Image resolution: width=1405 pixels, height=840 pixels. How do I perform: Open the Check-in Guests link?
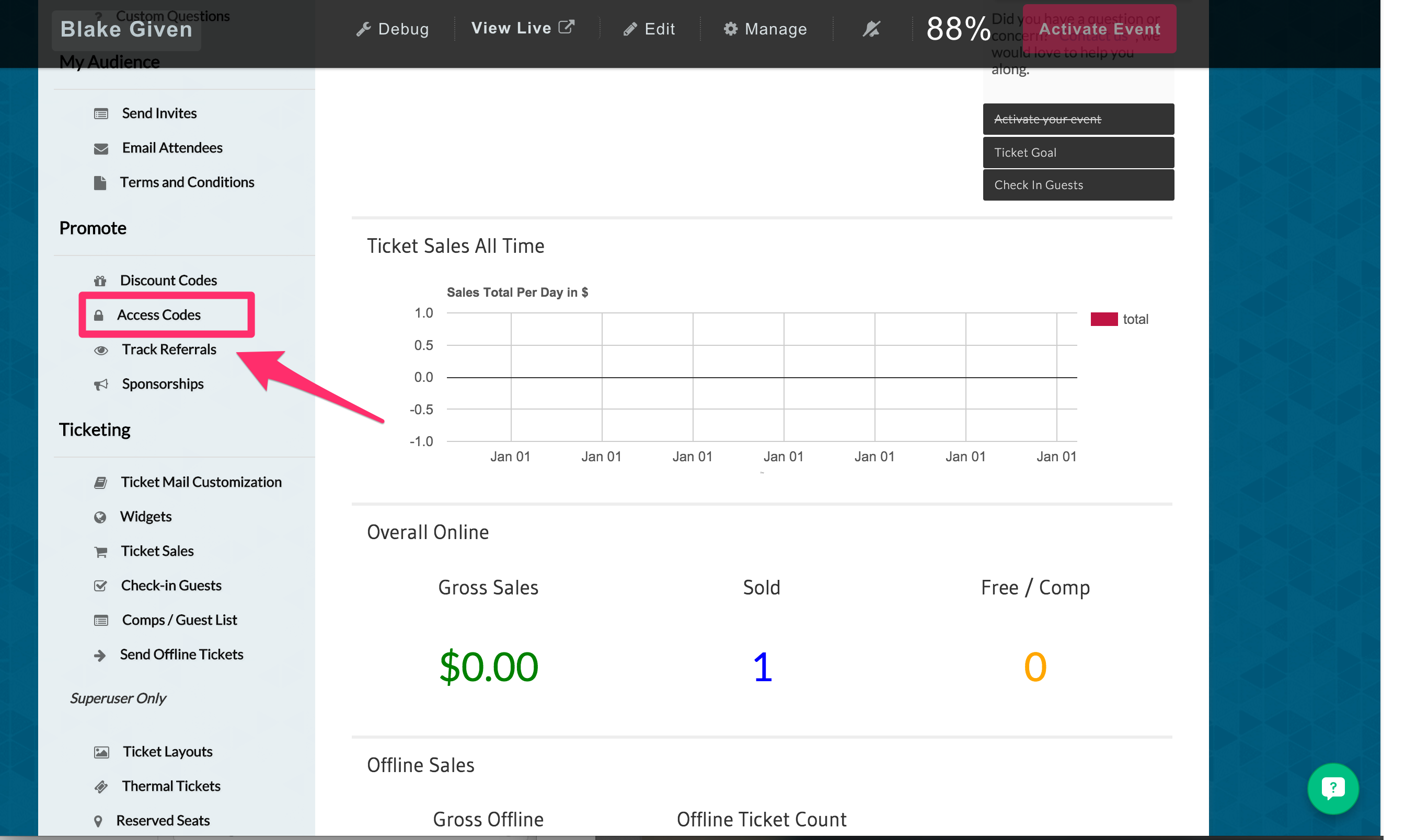(171, 585)
